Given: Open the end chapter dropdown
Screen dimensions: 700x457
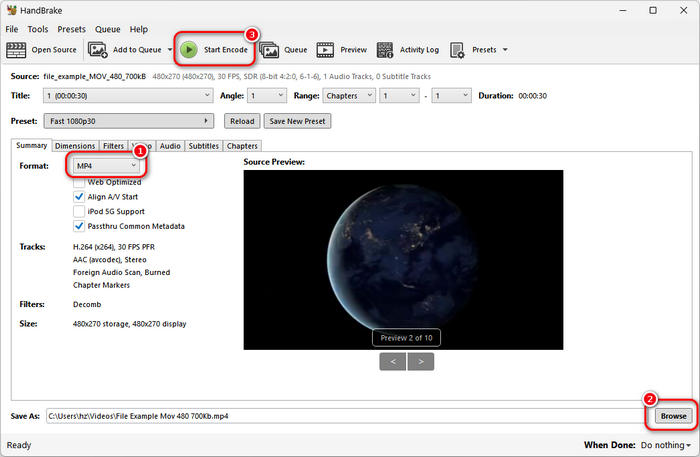Looking at the screenshot, I should [x=451, y=96].
